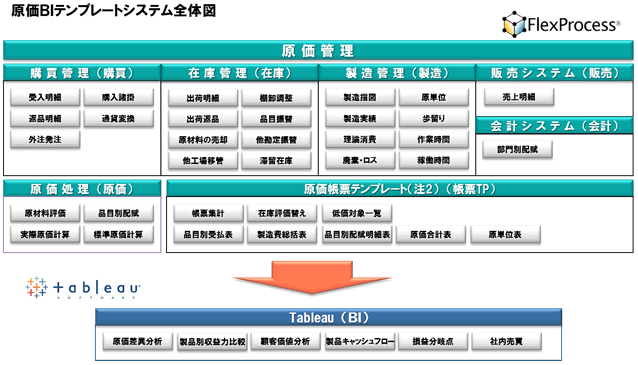The height and width of the screenshot is (365, 638).
Task: Click the FlexProcess cube logo
Action: coord(514,24)
